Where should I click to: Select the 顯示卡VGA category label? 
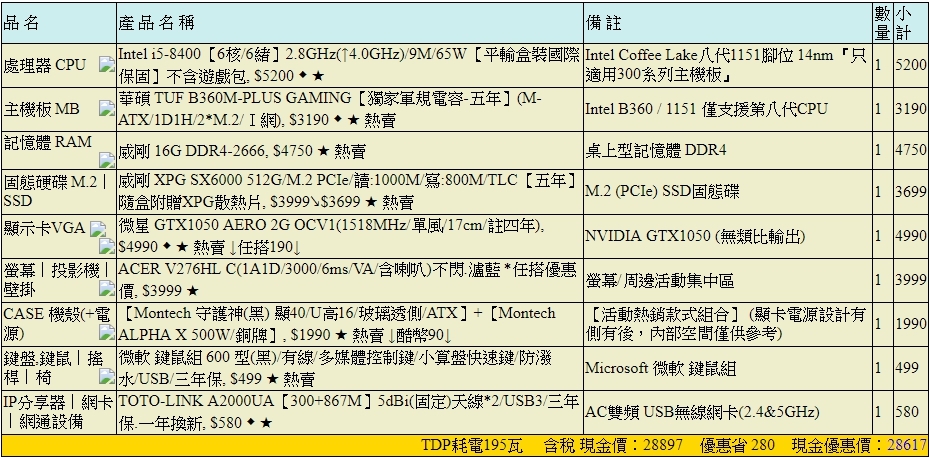[46, 227]
